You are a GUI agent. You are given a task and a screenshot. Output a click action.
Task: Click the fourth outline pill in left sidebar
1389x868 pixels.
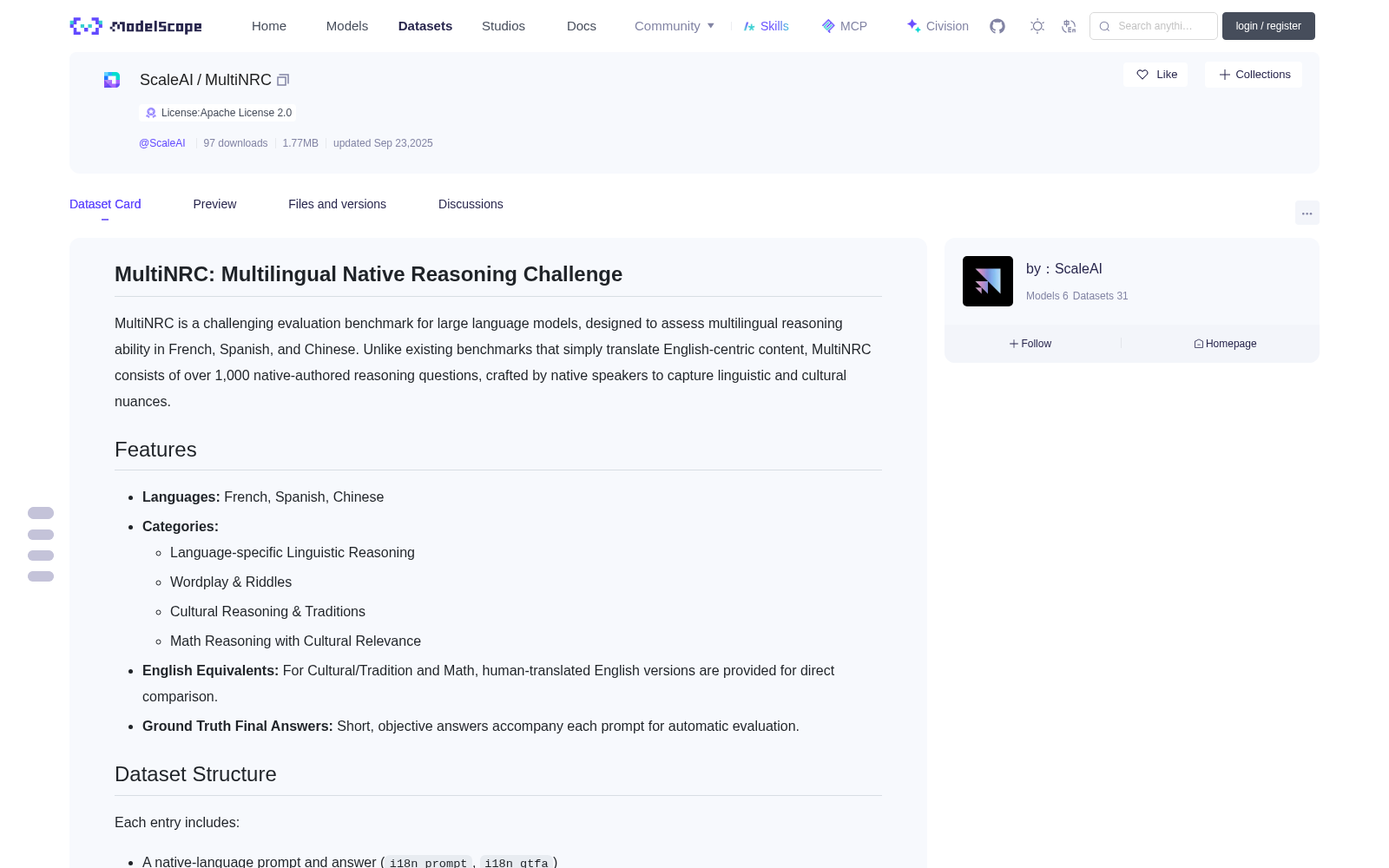(41, 576)
